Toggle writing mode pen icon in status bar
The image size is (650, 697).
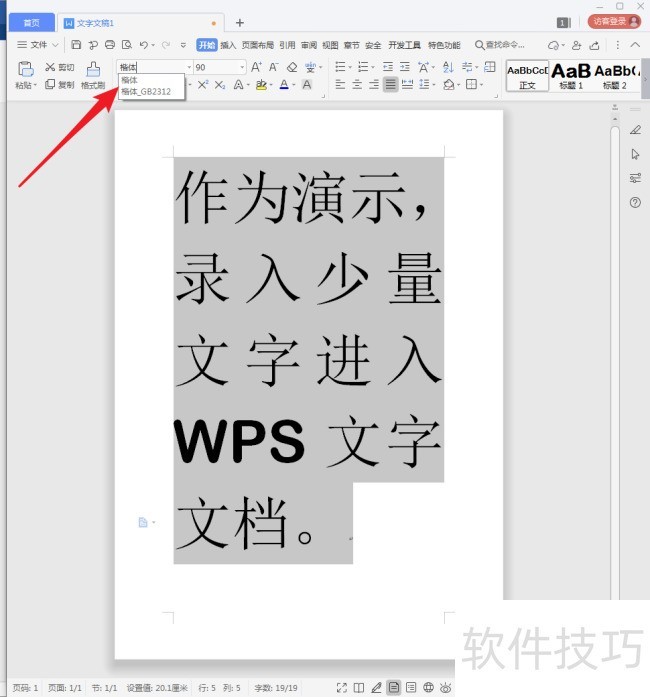coord(376,688)
